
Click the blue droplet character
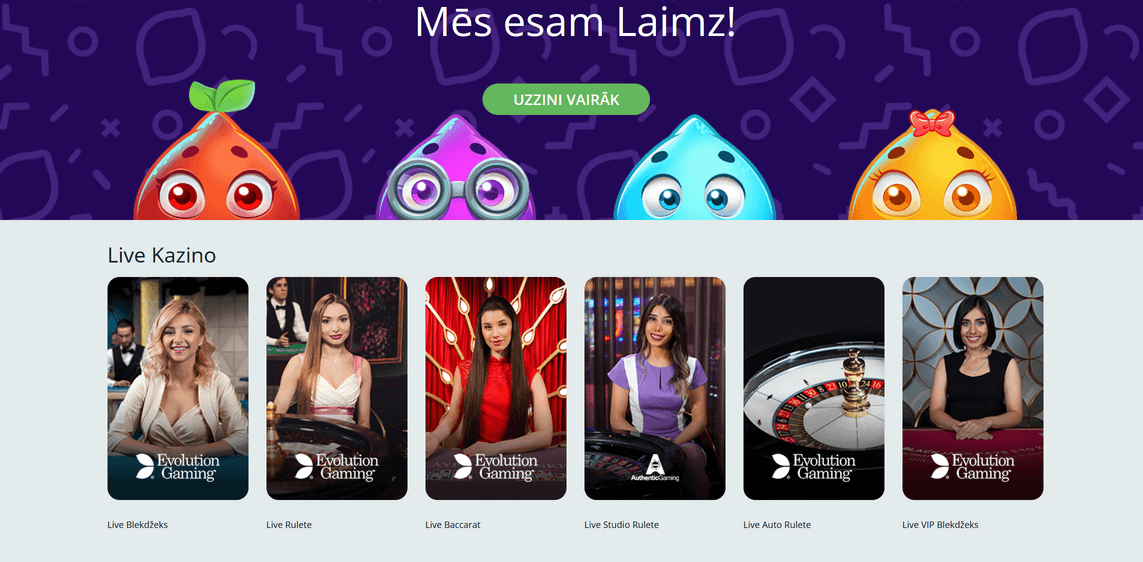[693, 169]
